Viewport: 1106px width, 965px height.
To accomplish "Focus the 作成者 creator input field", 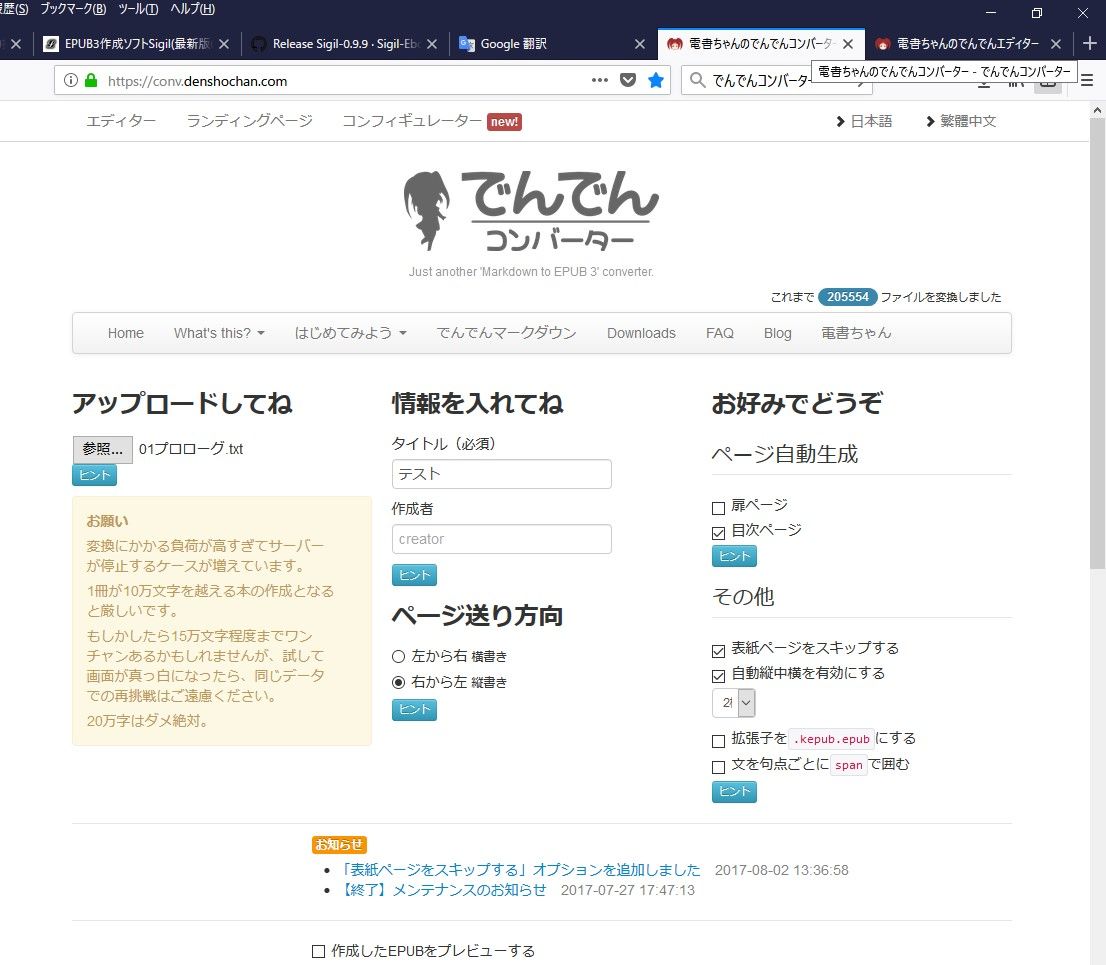I will [x=502, y=539].
